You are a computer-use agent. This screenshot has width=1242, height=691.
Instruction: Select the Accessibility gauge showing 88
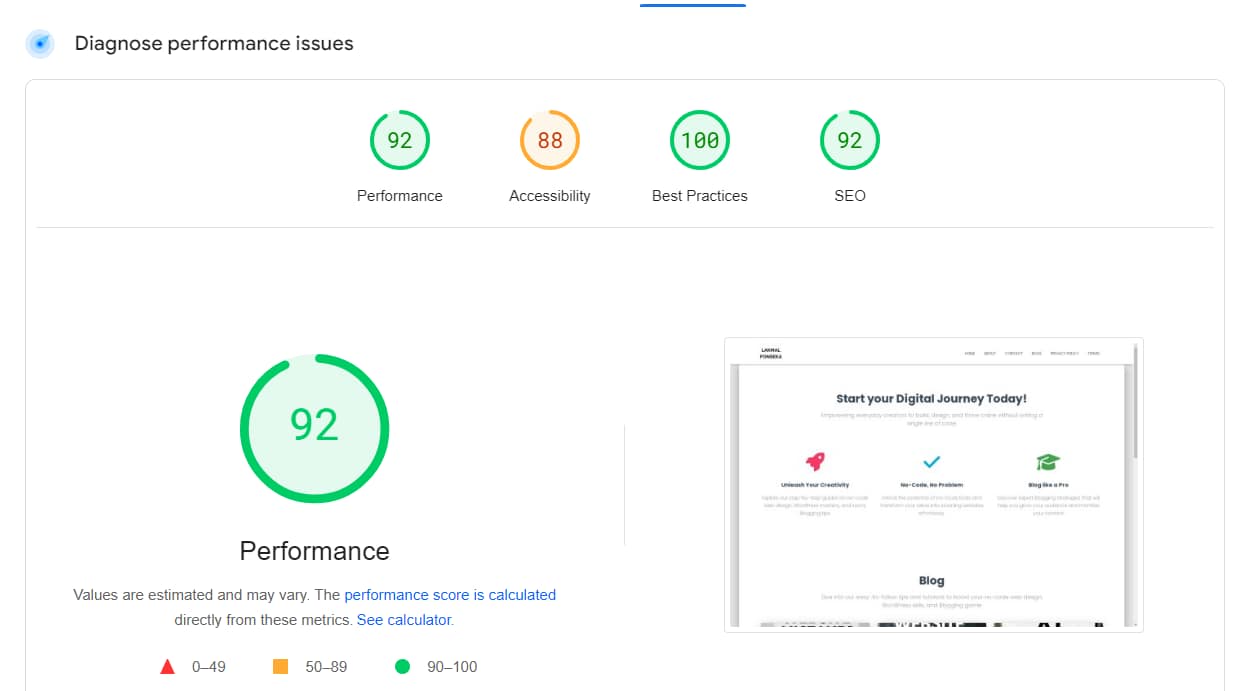pyautogui.click(x=549, y=140)
